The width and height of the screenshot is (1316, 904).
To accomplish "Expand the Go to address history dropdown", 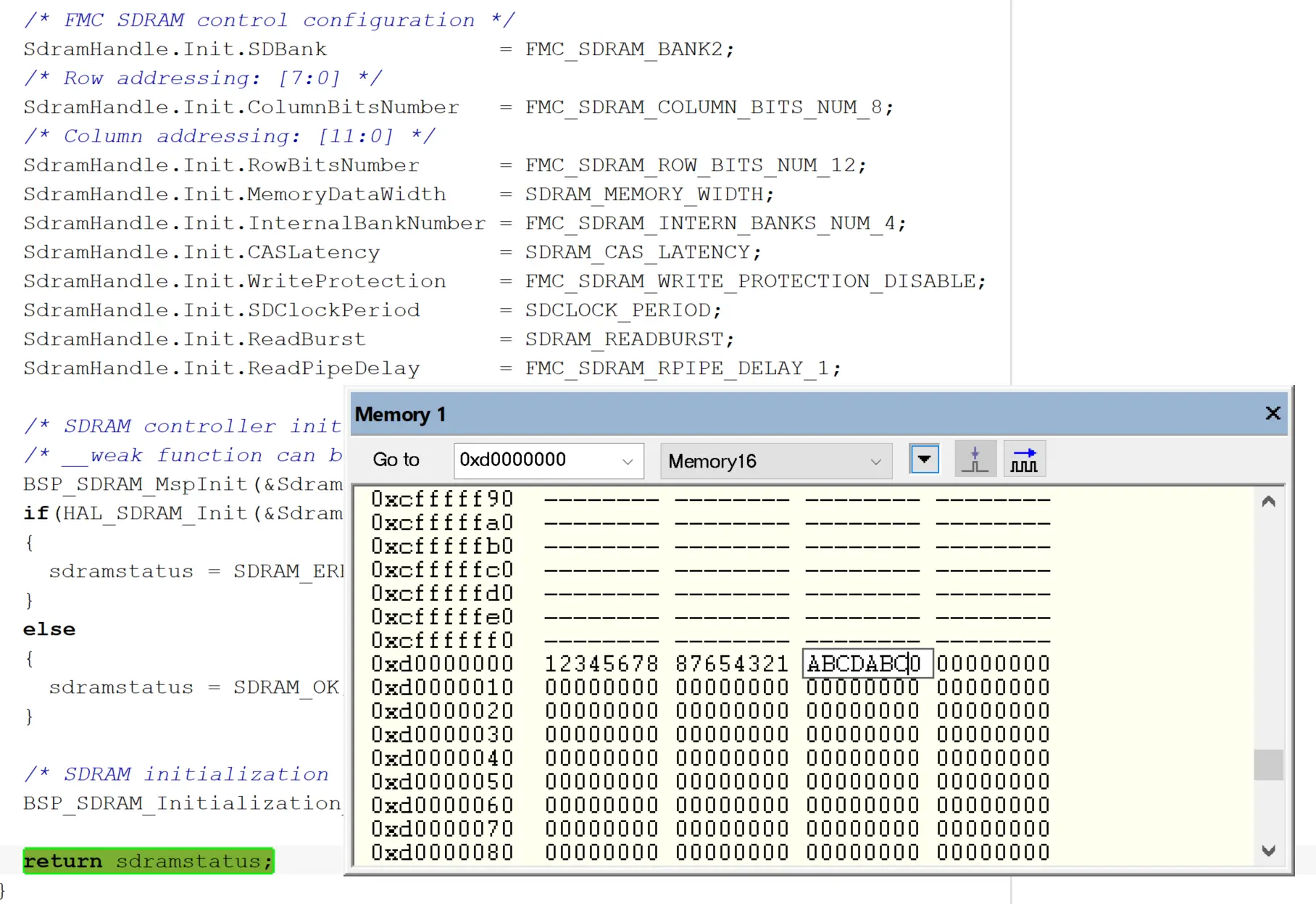I will tap(628, 461).
